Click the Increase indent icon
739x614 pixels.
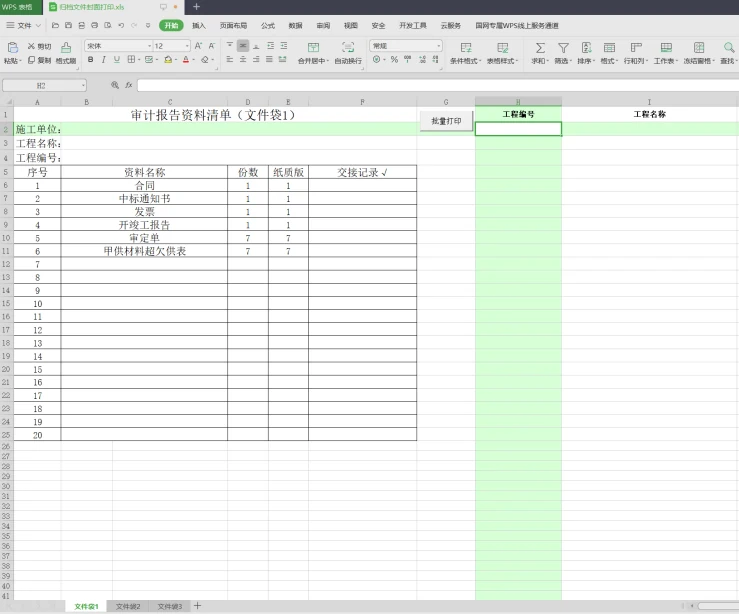284,46
